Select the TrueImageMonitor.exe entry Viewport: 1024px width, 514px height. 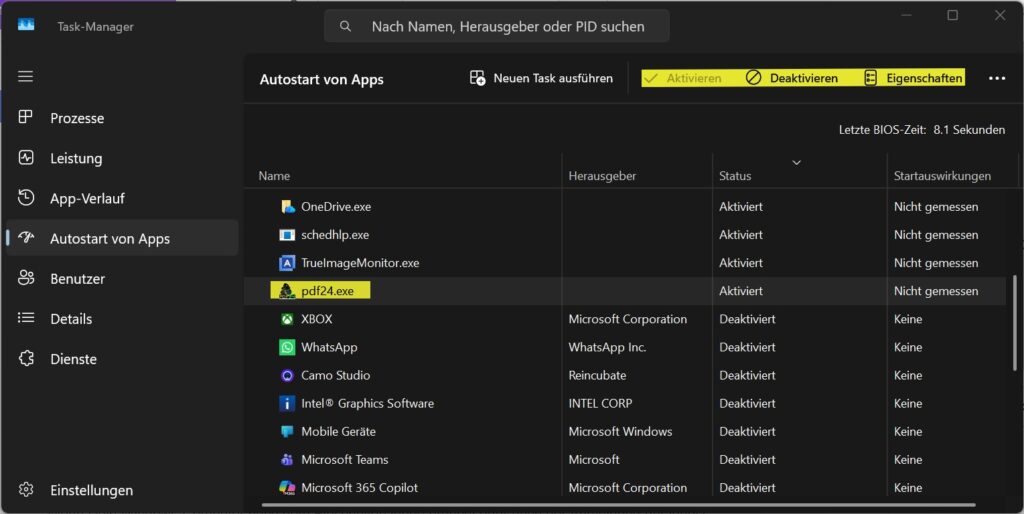pos(360,263)
